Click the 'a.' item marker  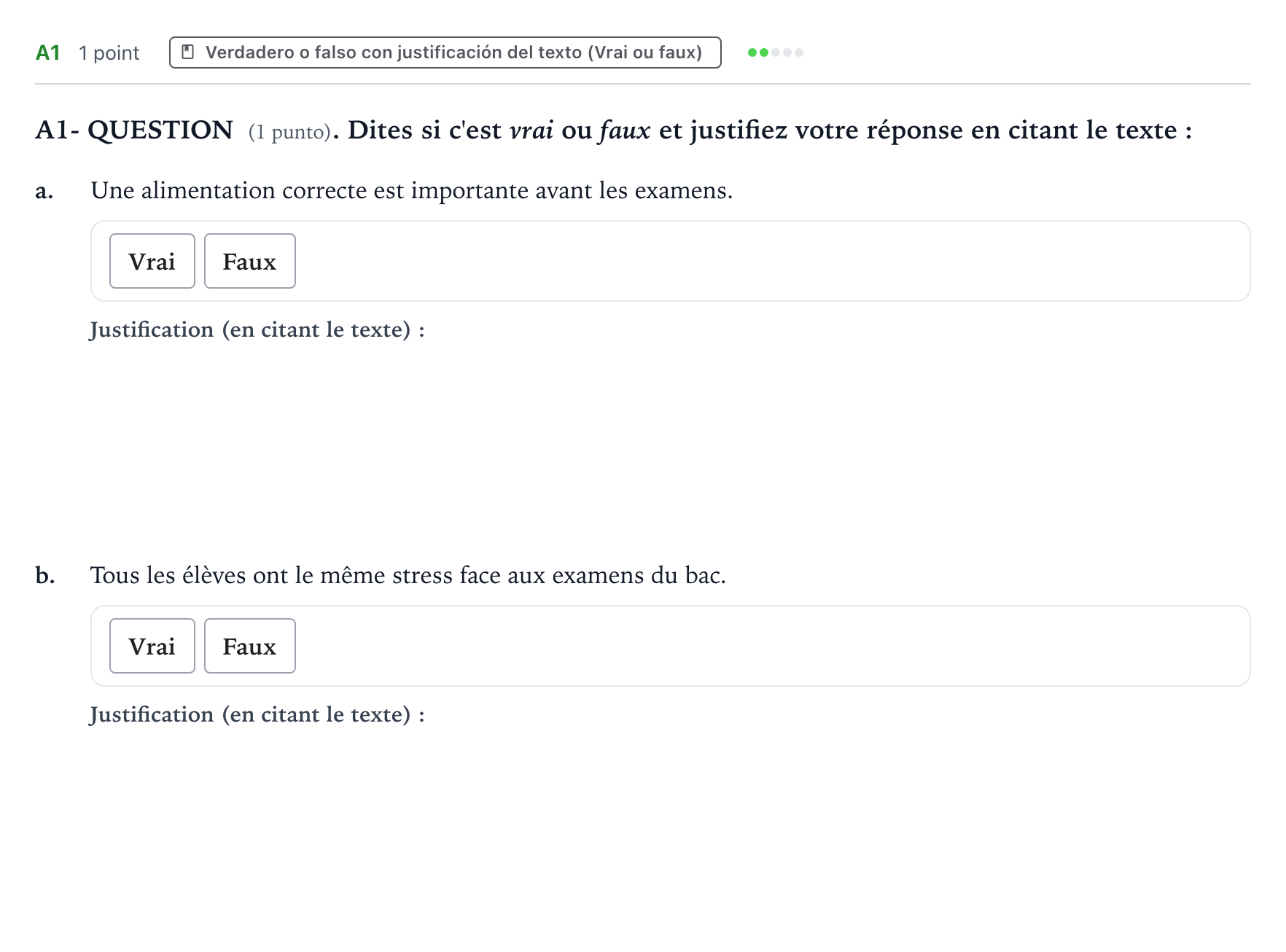[x=44, y=191]
